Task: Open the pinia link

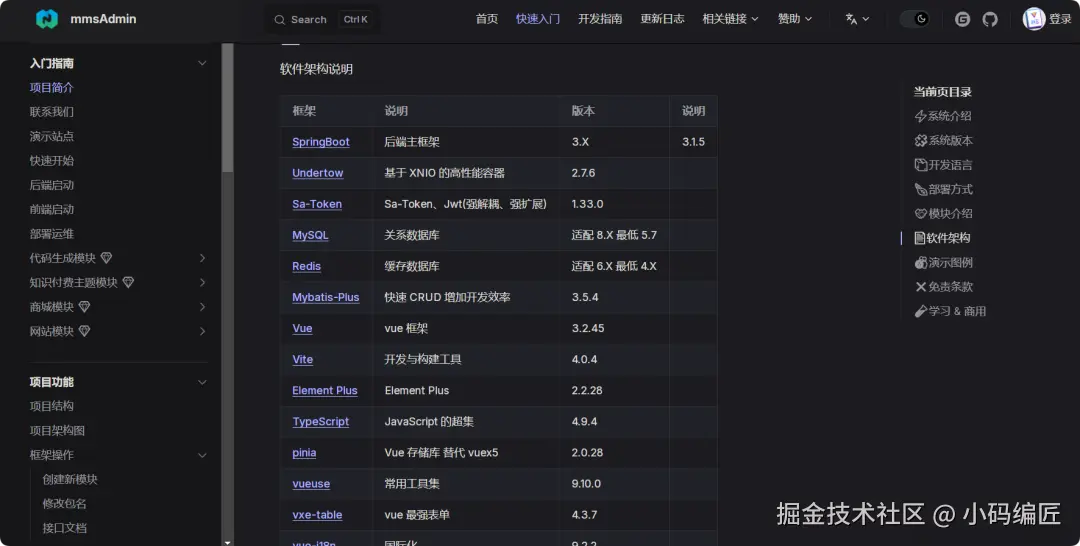Action: pos(304,452)
